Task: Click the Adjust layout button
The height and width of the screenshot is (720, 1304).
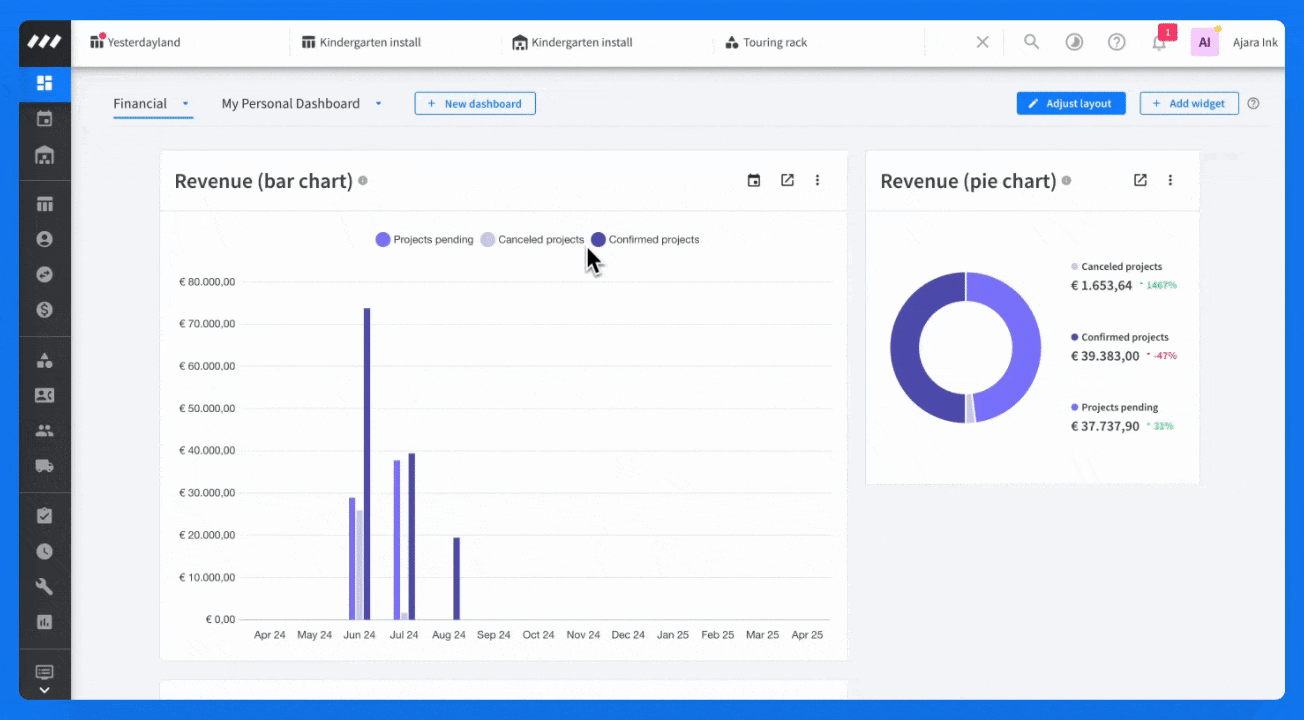Action: pos(1071,103)
